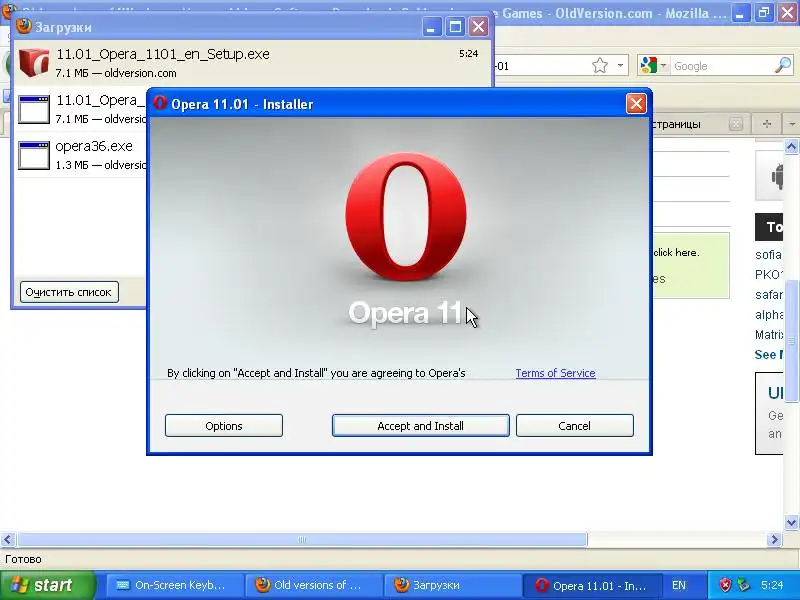This screenshot has height=600, width=800.
Task: Click opera36.exe file icon
Action: coord(34,155)
